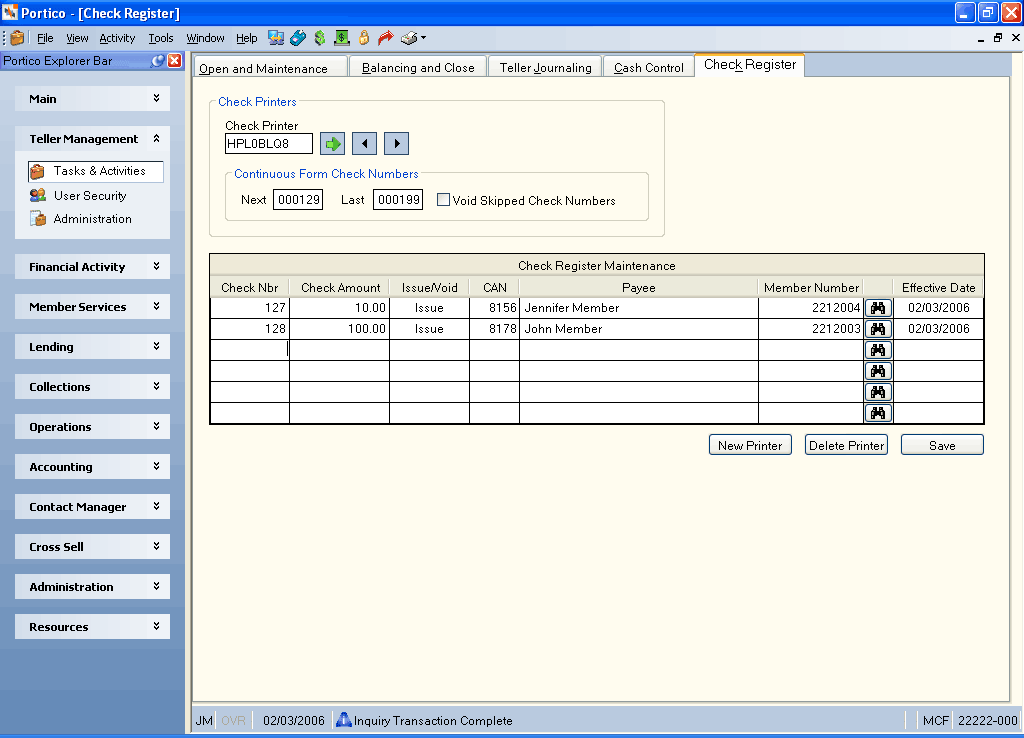
Task: Click the padlock icon in toolbar
Action: click(364, 38)
